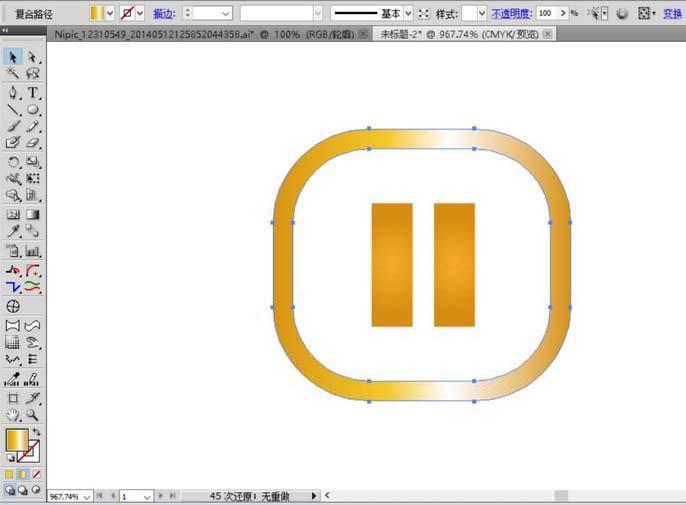
Task: Select the Hand tool
Action: [x=13, y=414]
